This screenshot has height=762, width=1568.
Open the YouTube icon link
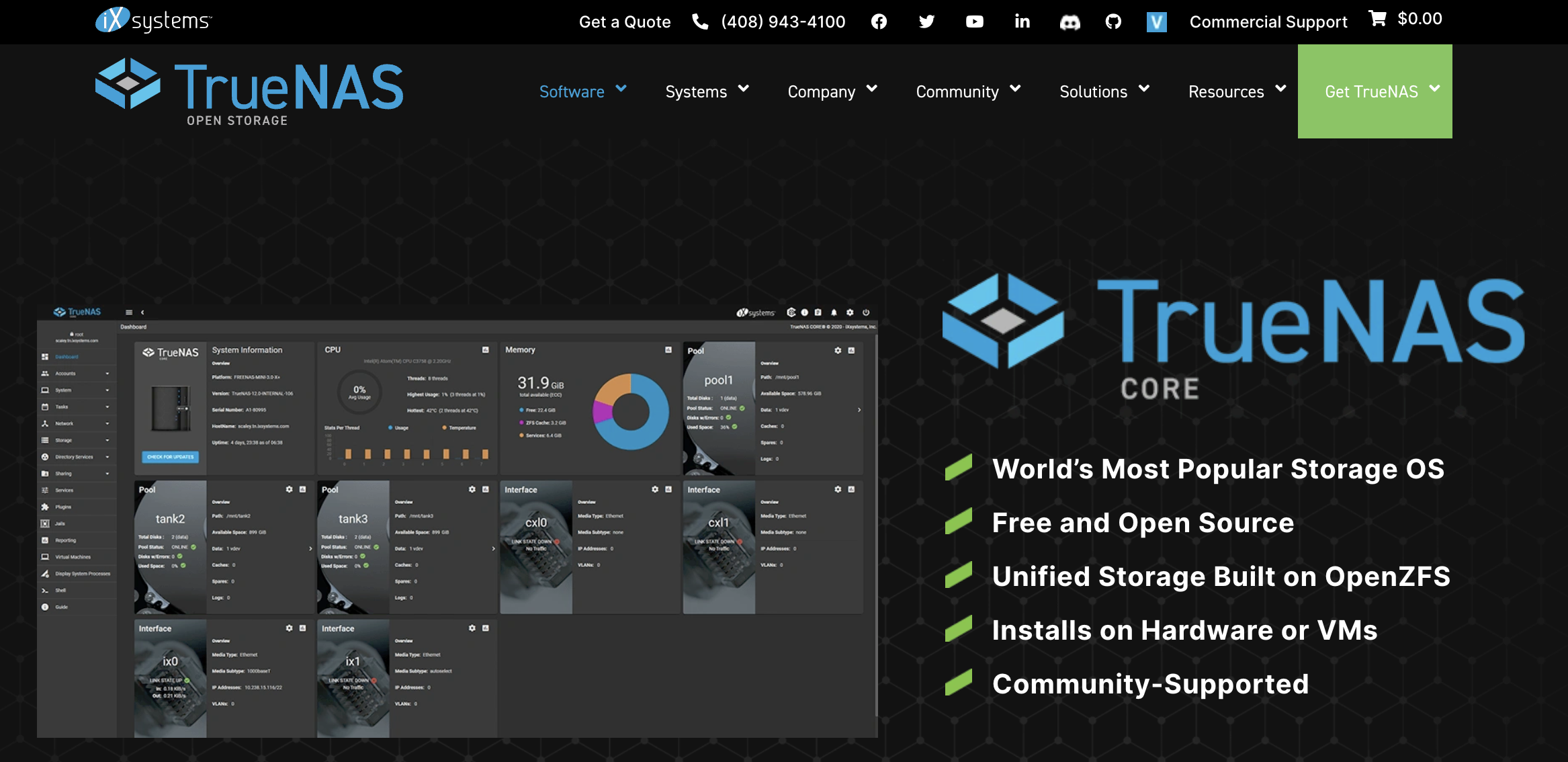[974, 22]
